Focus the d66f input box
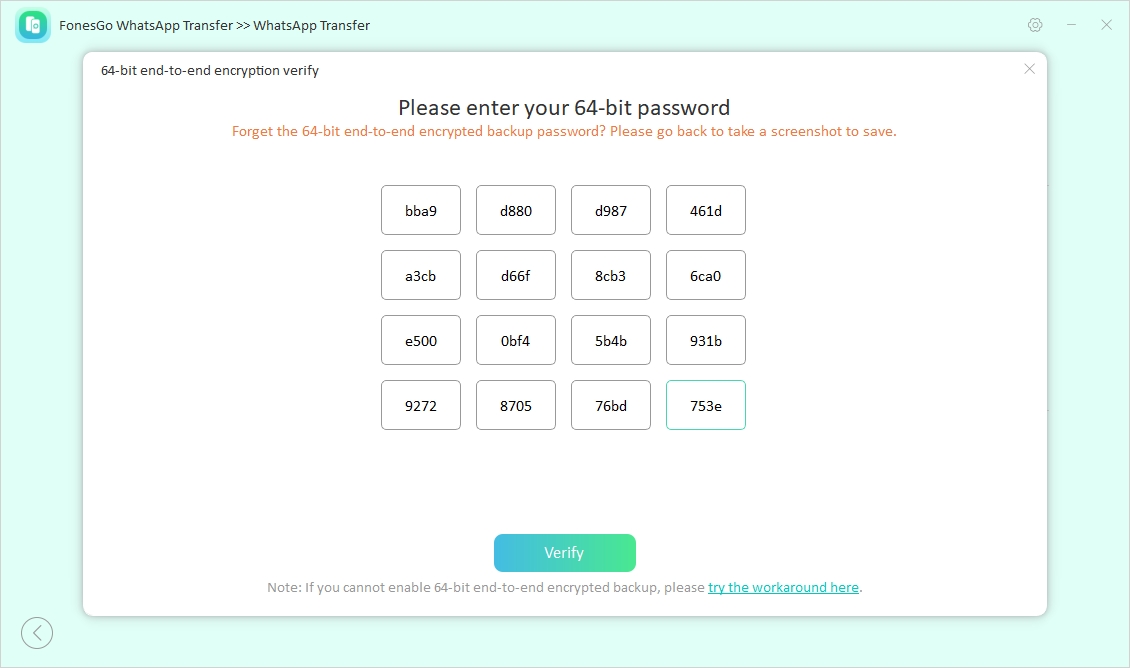Image resolution: width=1130 pixels, height=668 pixels. [x=516, y=275]
